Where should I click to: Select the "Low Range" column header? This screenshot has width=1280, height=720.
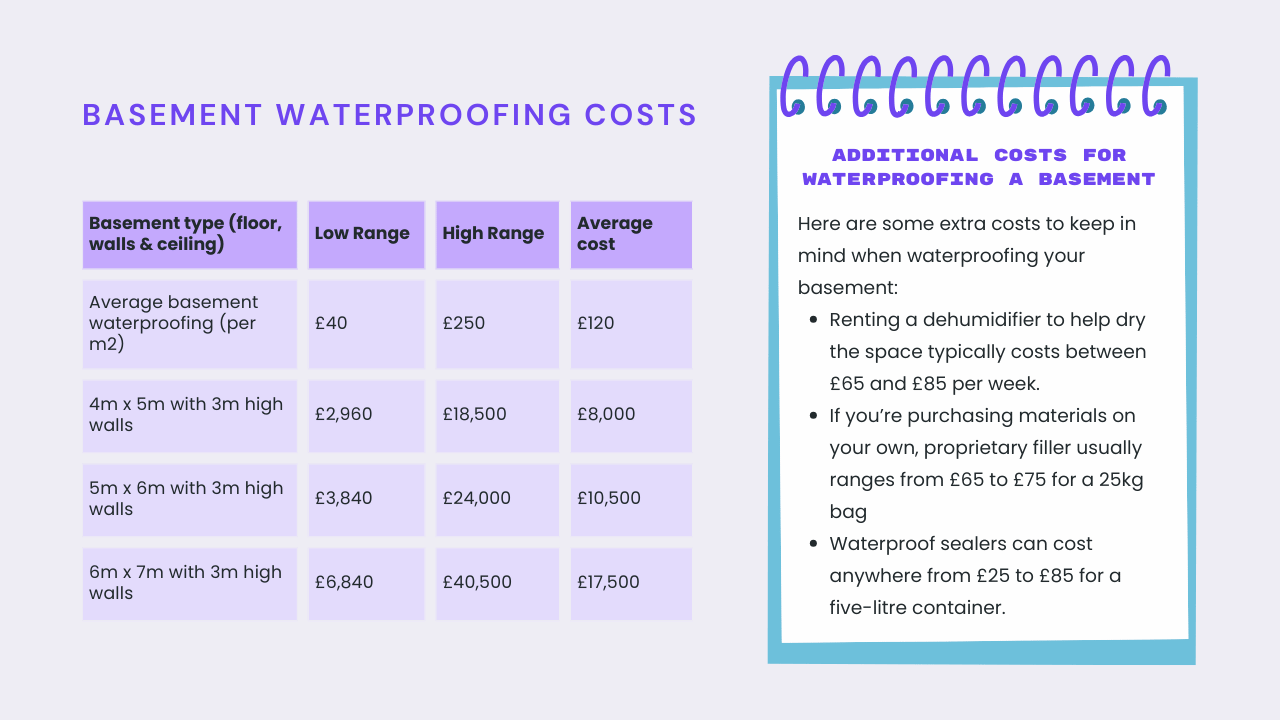point(366,234)
